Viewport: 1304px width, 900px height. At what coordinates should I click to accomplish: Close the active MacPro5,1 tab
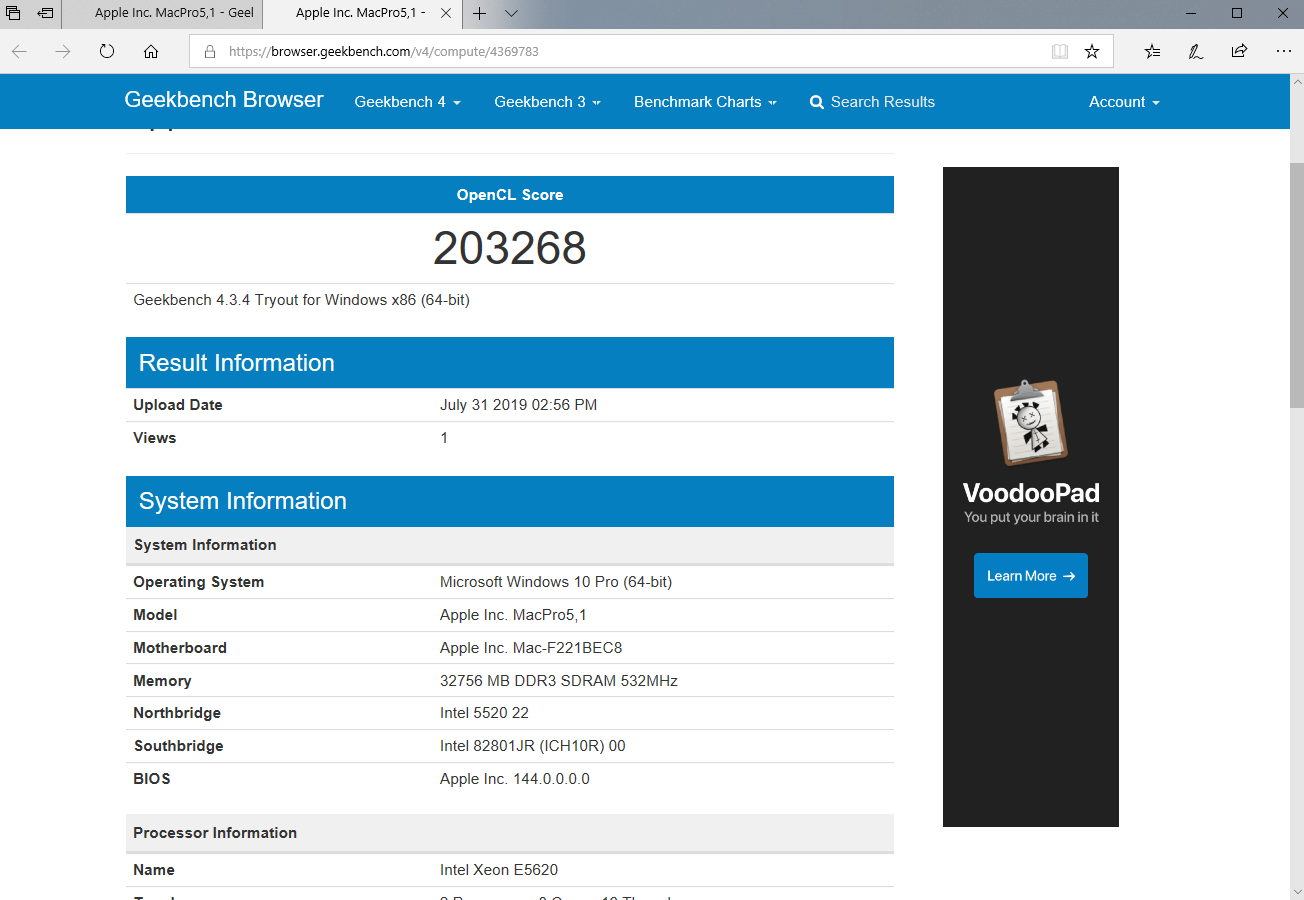click(x=446, y=13)
